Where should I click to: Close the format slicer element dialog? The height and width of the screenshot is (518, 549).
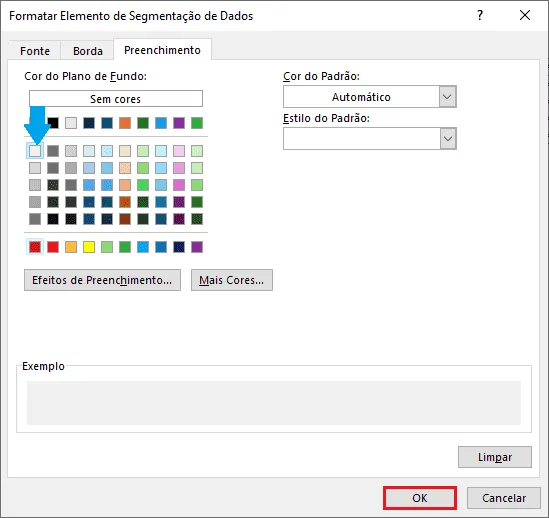pyautogui.click(x=525, y=15)
